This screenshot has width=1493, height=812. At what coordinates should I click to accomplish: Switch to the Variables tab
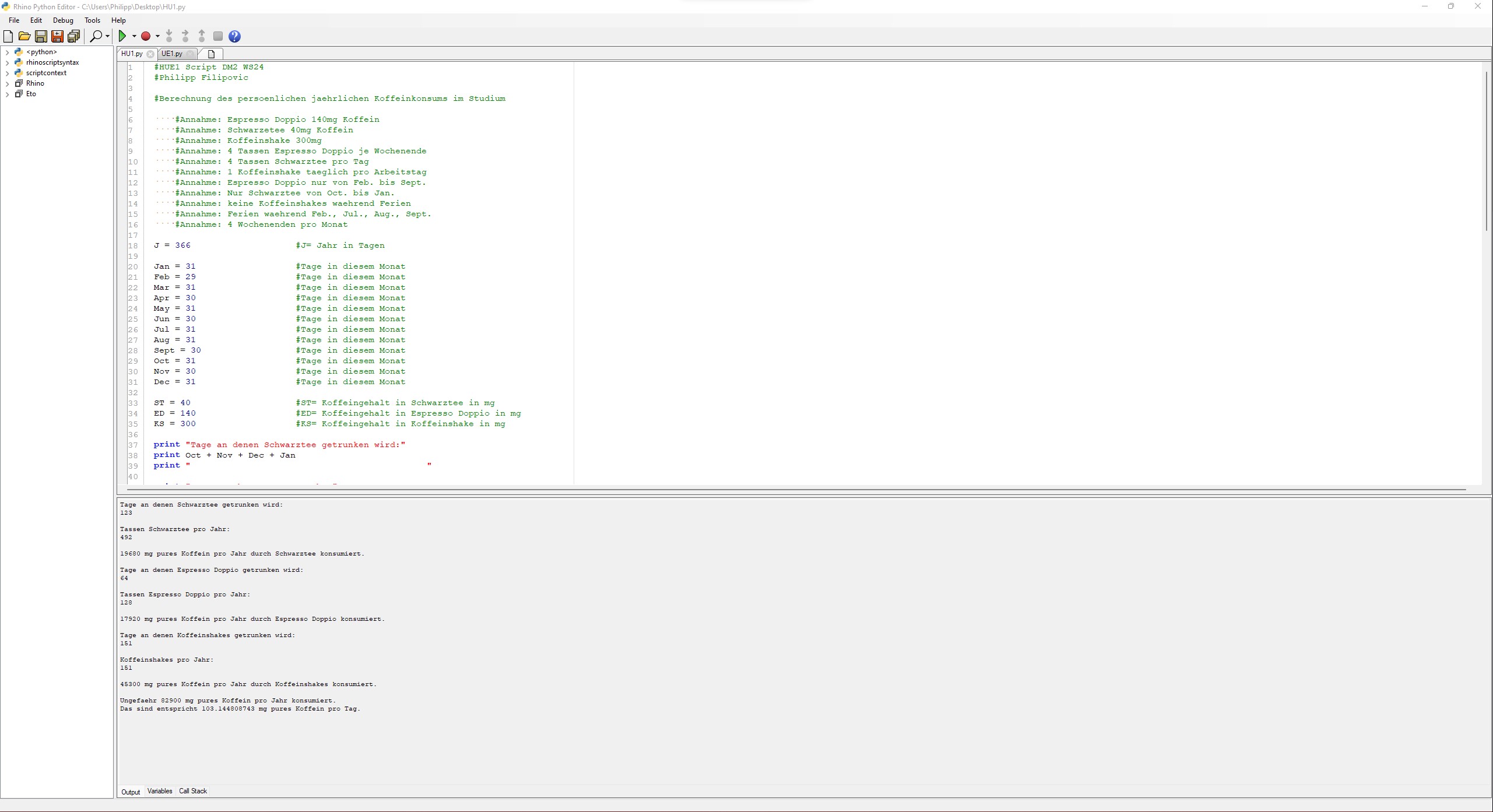[160, 791]
